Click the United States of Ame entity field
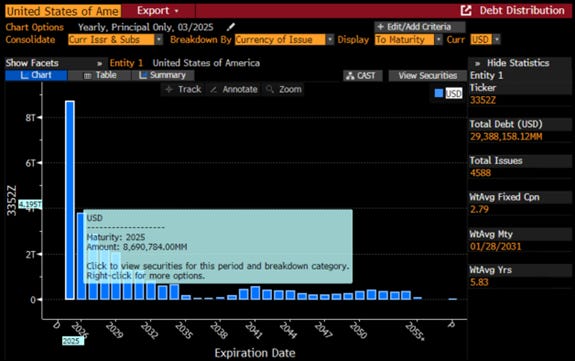Image resolution: width=575 pixels, height=361 pixels. [x=63, y=11]
